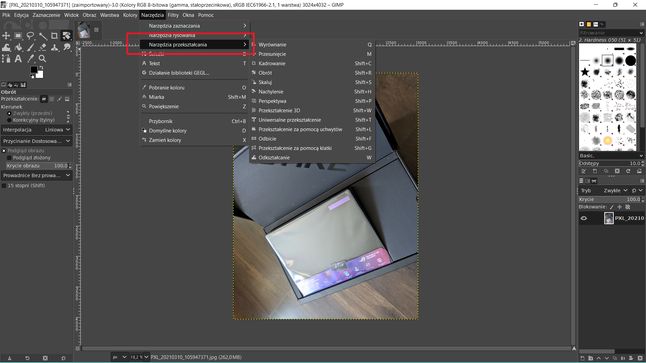Screen dimensions: 646x363
Task: Select the Bucket Fill tool
Action: pos(18,47)
